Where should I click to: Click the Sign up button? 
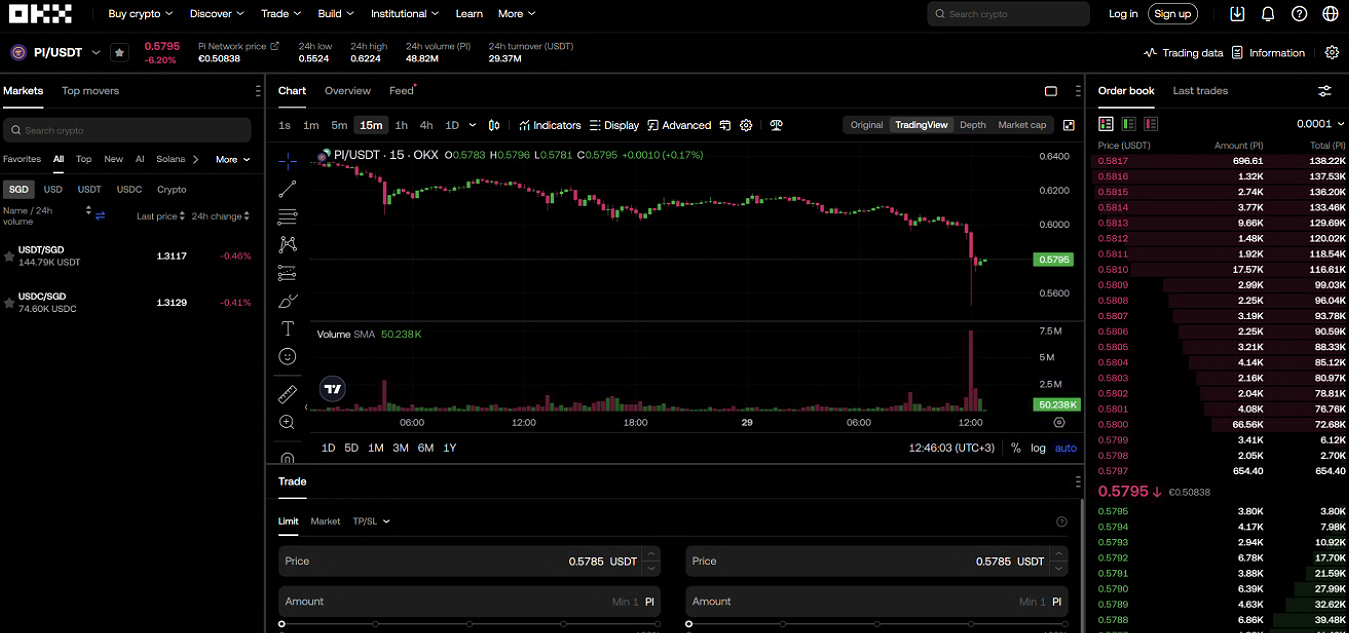(x=1172, y=14)
